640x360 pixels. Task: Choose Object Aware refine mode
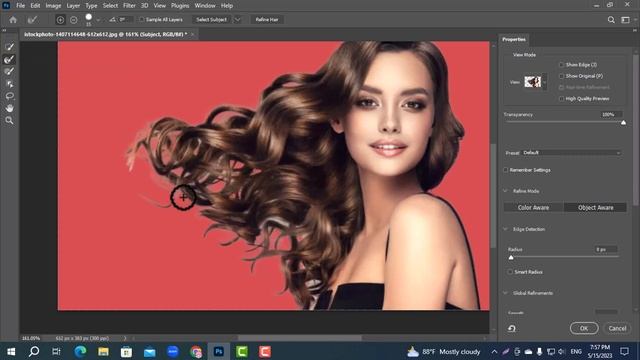pyautogui.click(x=596, y=207)
